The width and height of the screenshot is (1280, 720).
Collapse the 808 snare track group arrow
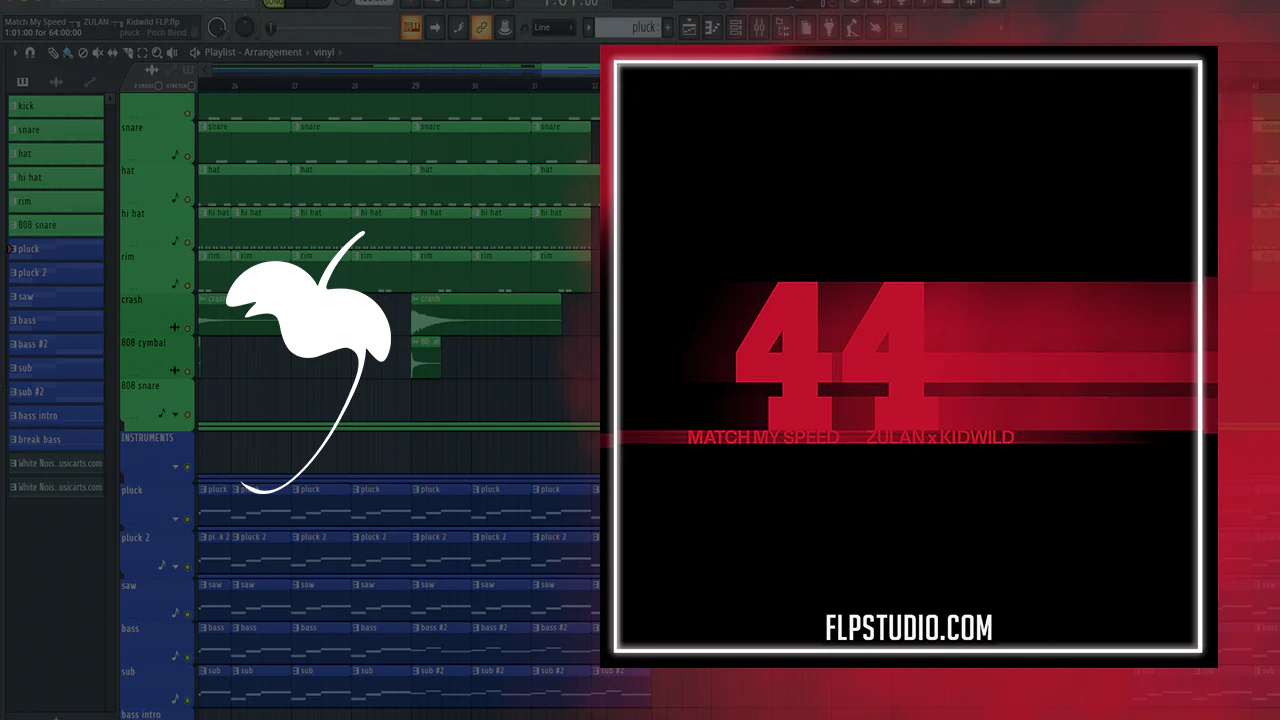click(x=176, y=414)
